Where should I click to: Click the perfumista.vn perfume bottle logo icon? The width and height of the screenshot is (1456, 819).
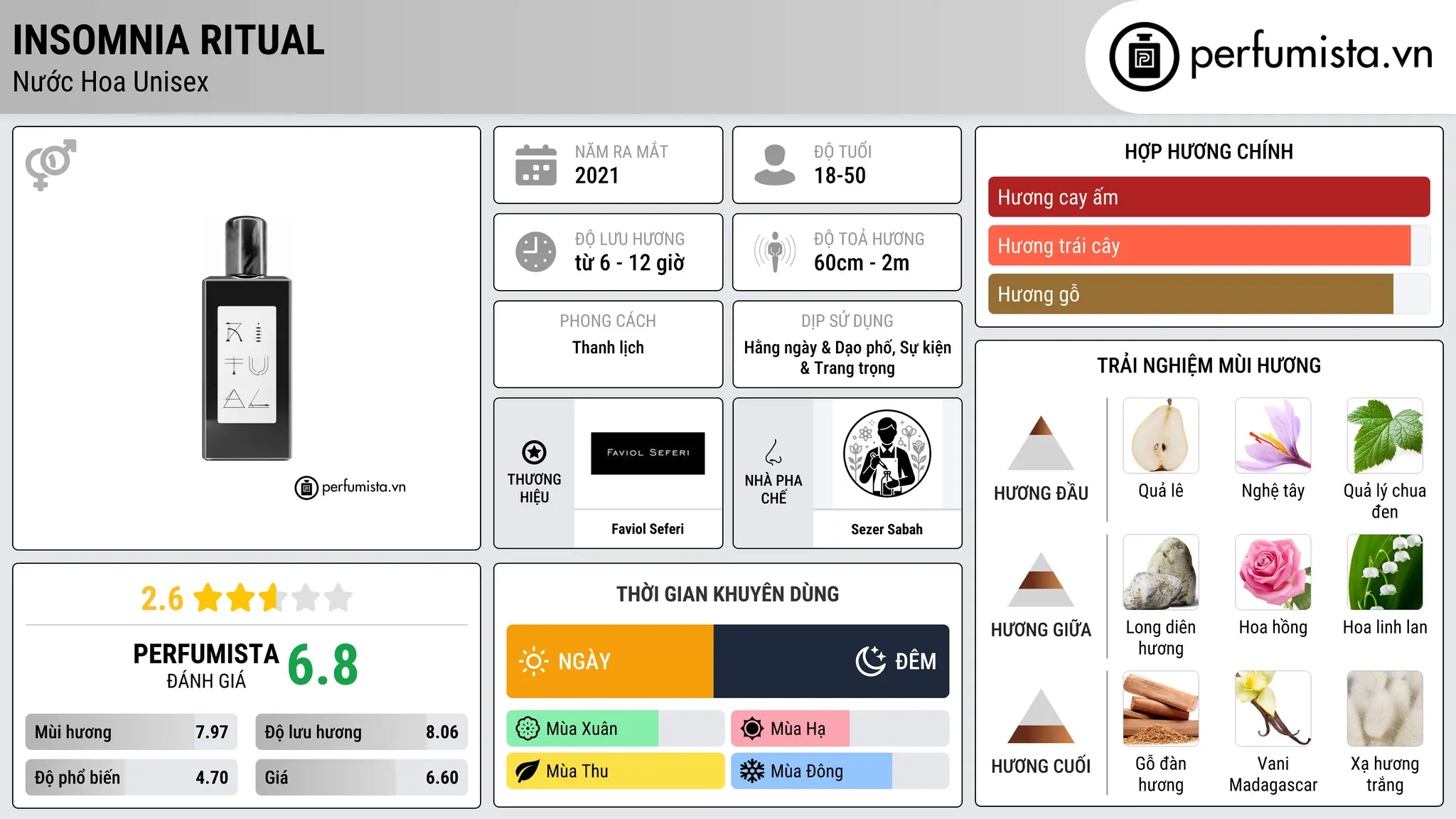coord(1144,57)
